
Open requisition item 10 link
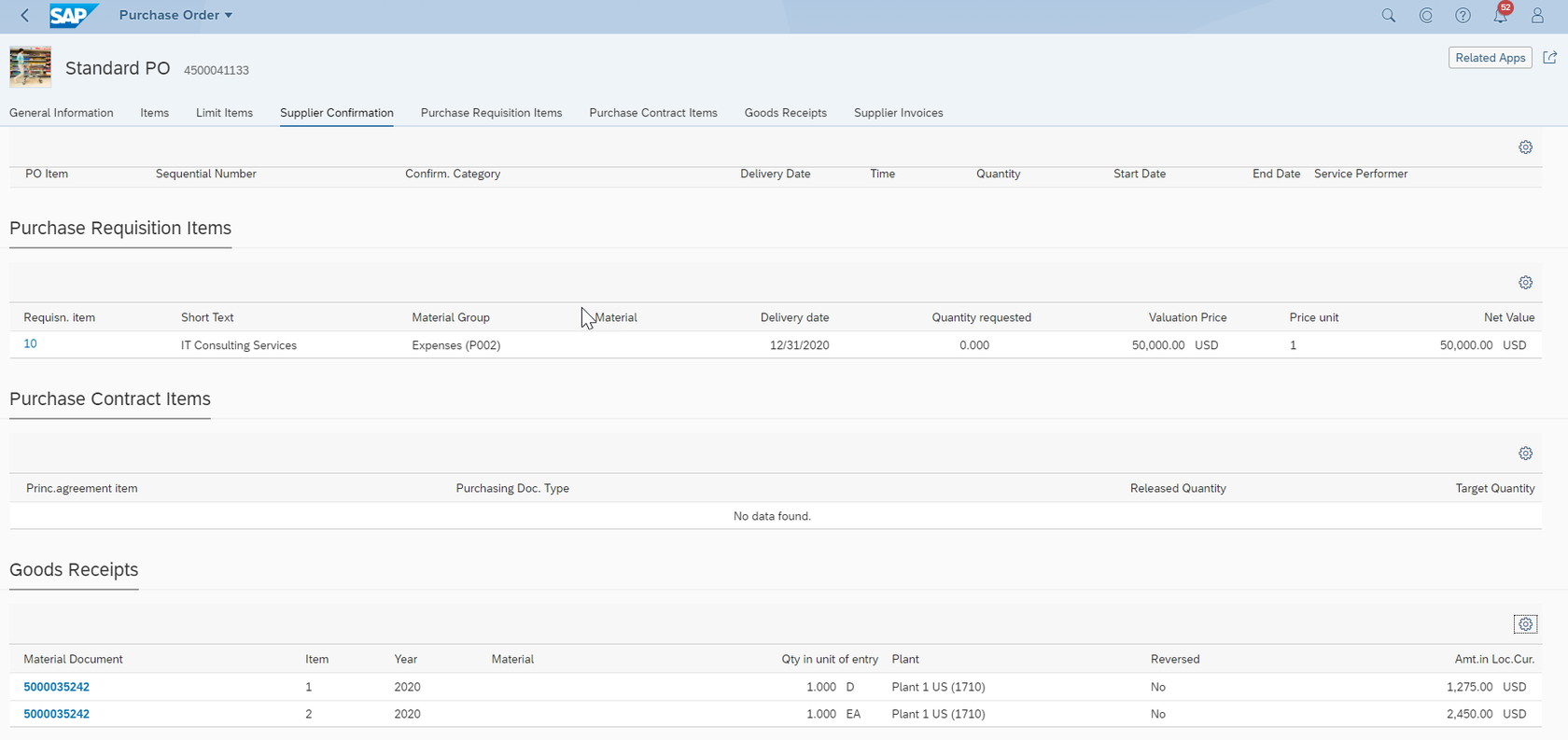click(x=31, y=343)
